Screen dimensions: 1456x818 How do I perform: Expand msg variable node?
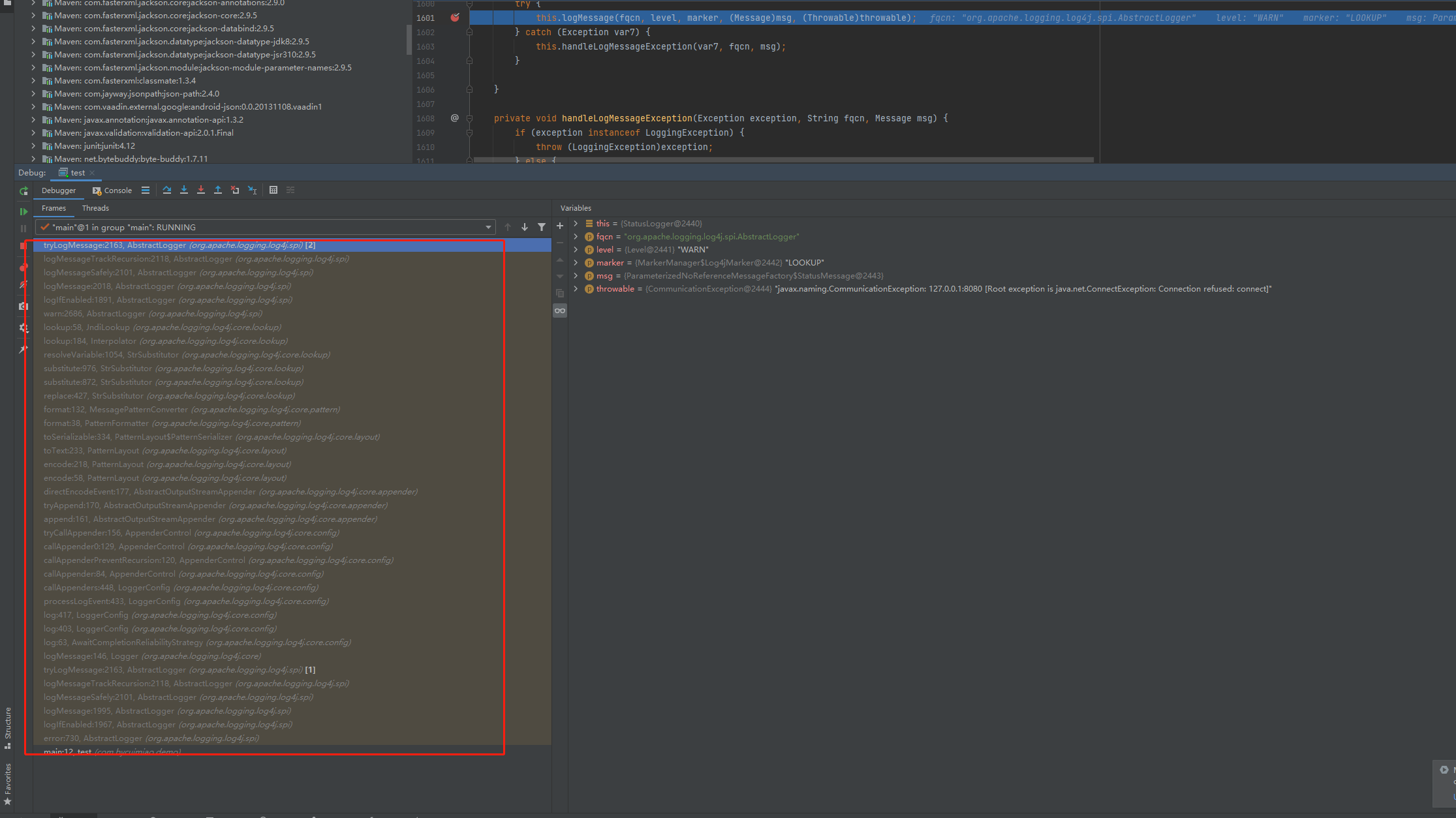(x=576, y=276)
